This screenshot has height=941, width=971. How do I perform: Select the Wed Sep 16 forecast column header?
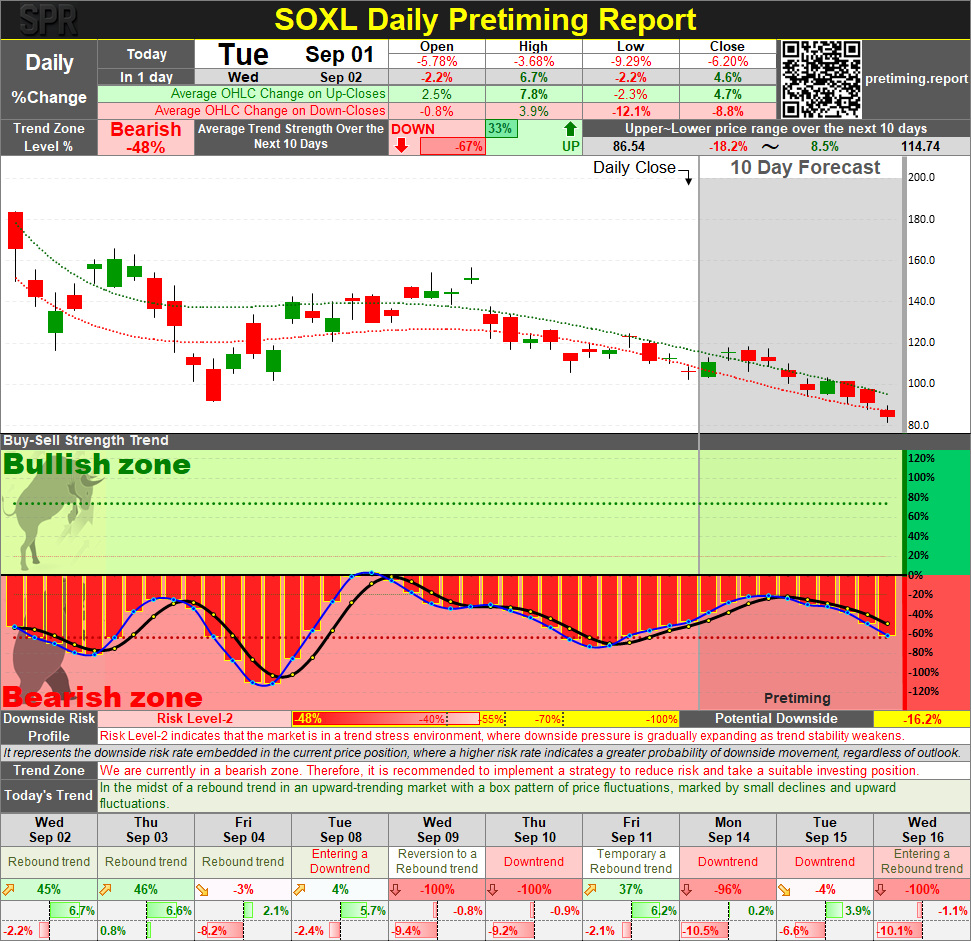[922, 830]
